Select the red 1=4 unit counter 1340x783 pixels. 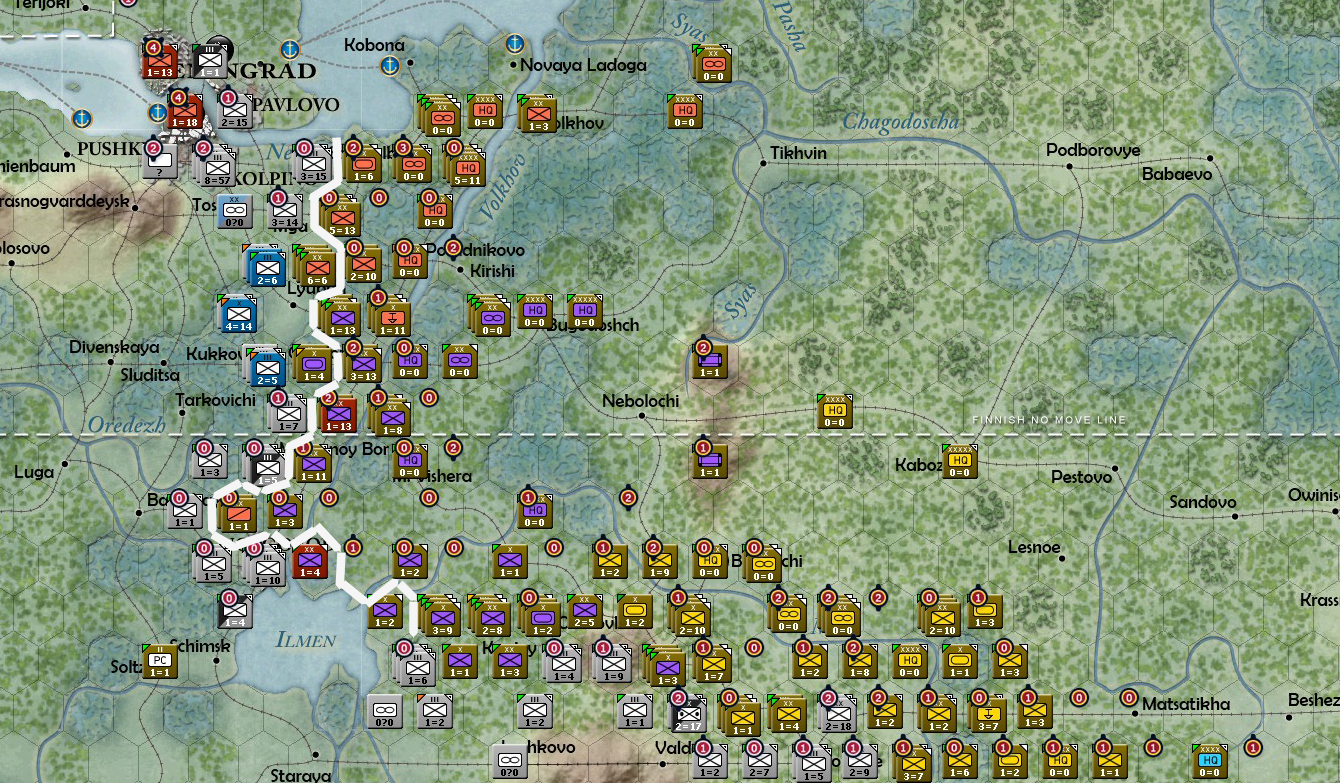pos(311,562)
